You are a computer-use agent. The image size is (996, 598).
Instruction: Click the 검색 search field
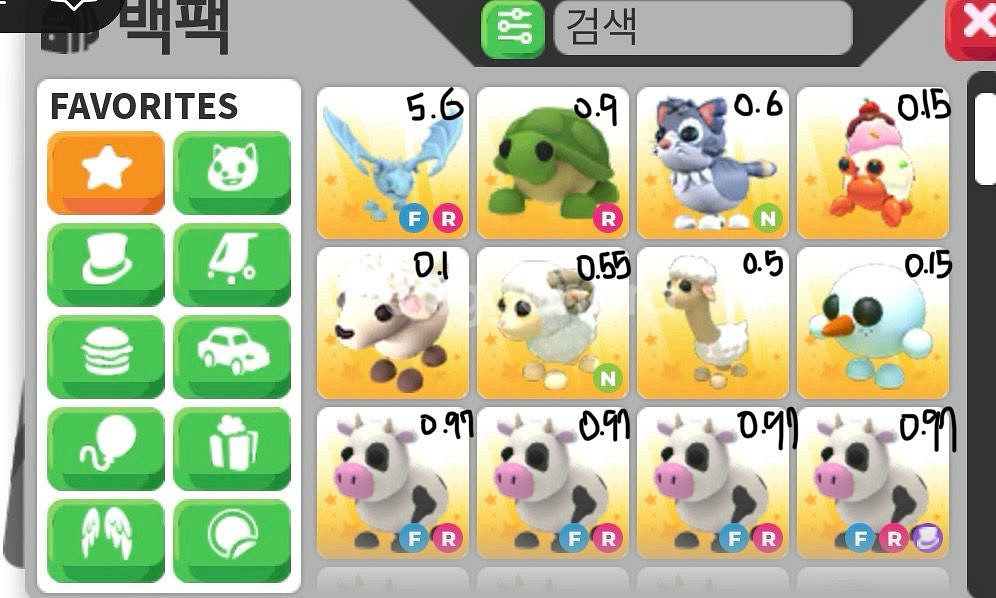click(x=703, y=27)
